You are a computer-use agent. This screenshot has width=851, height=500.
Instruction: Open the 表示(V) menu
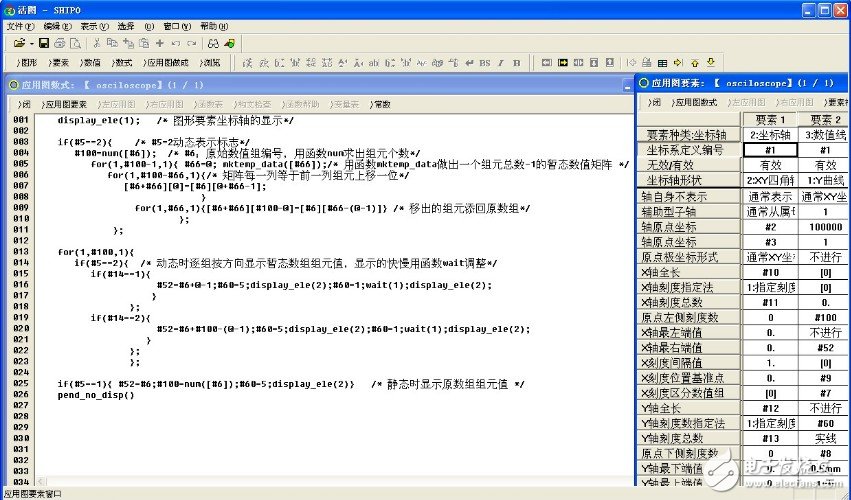point(94,27)
